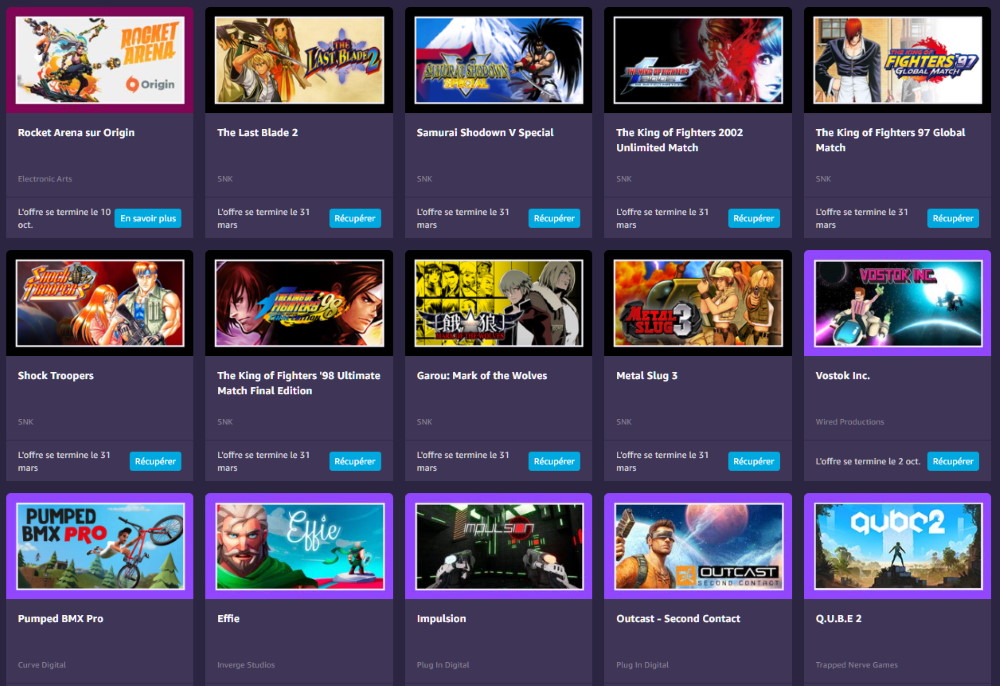1000x686 pixels.
Task: Open the Rocket Arena cover image
Action: pyautogui.click(x=100, y=60)
